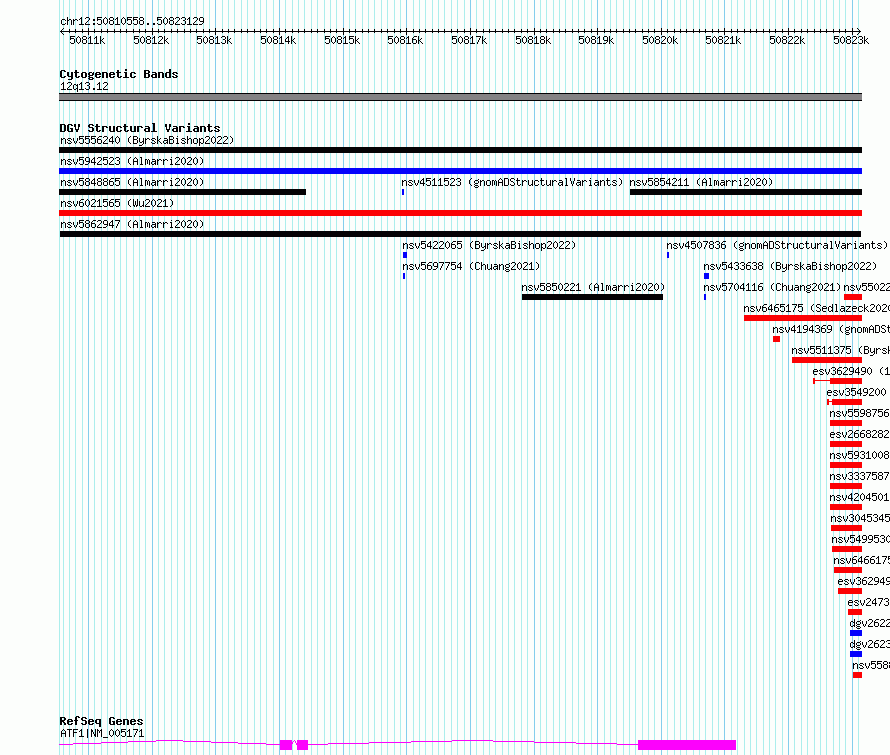This screenshot has height=755, width=890.
Task: Open the DGV Structural Variants track title
Action: tap(140, 128)
